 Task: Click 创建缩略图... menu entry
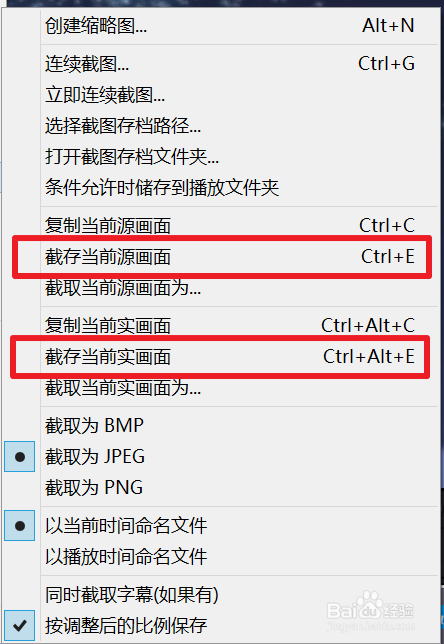coord(222,26)
